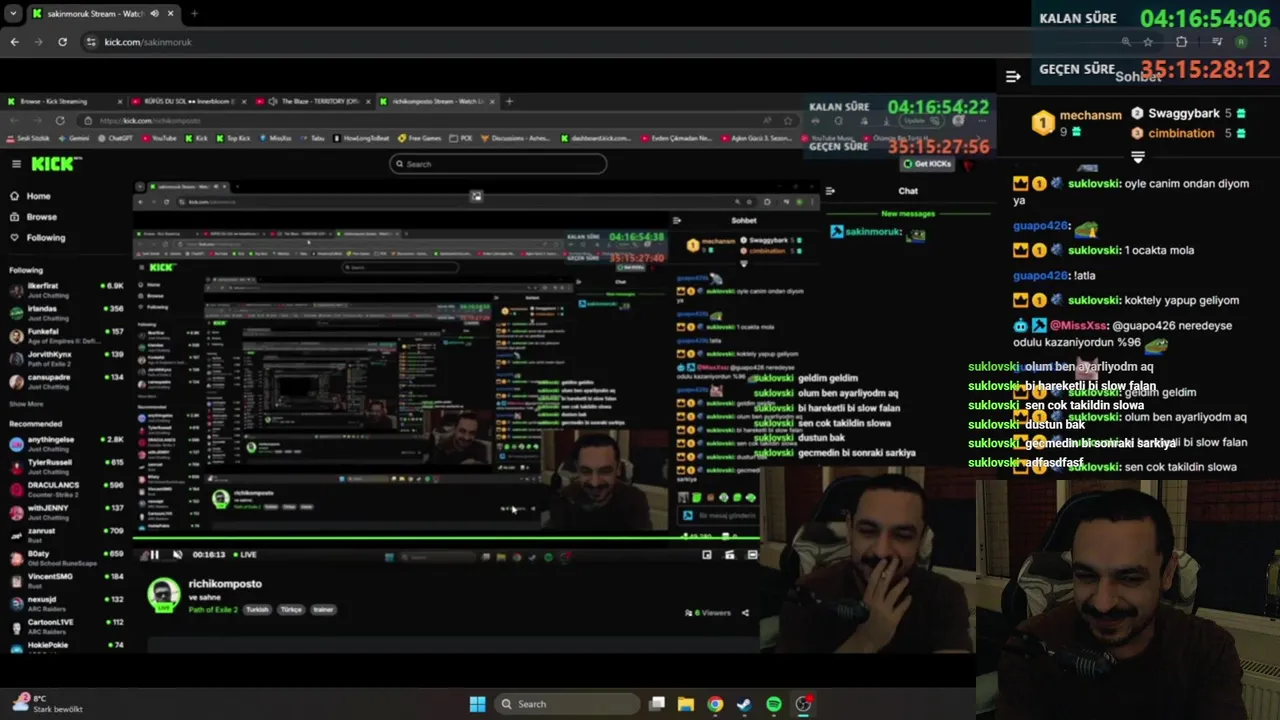Collapse the Sohbet chat panel
Screen dimensions: 1280x720
(x=1013, y=76)
